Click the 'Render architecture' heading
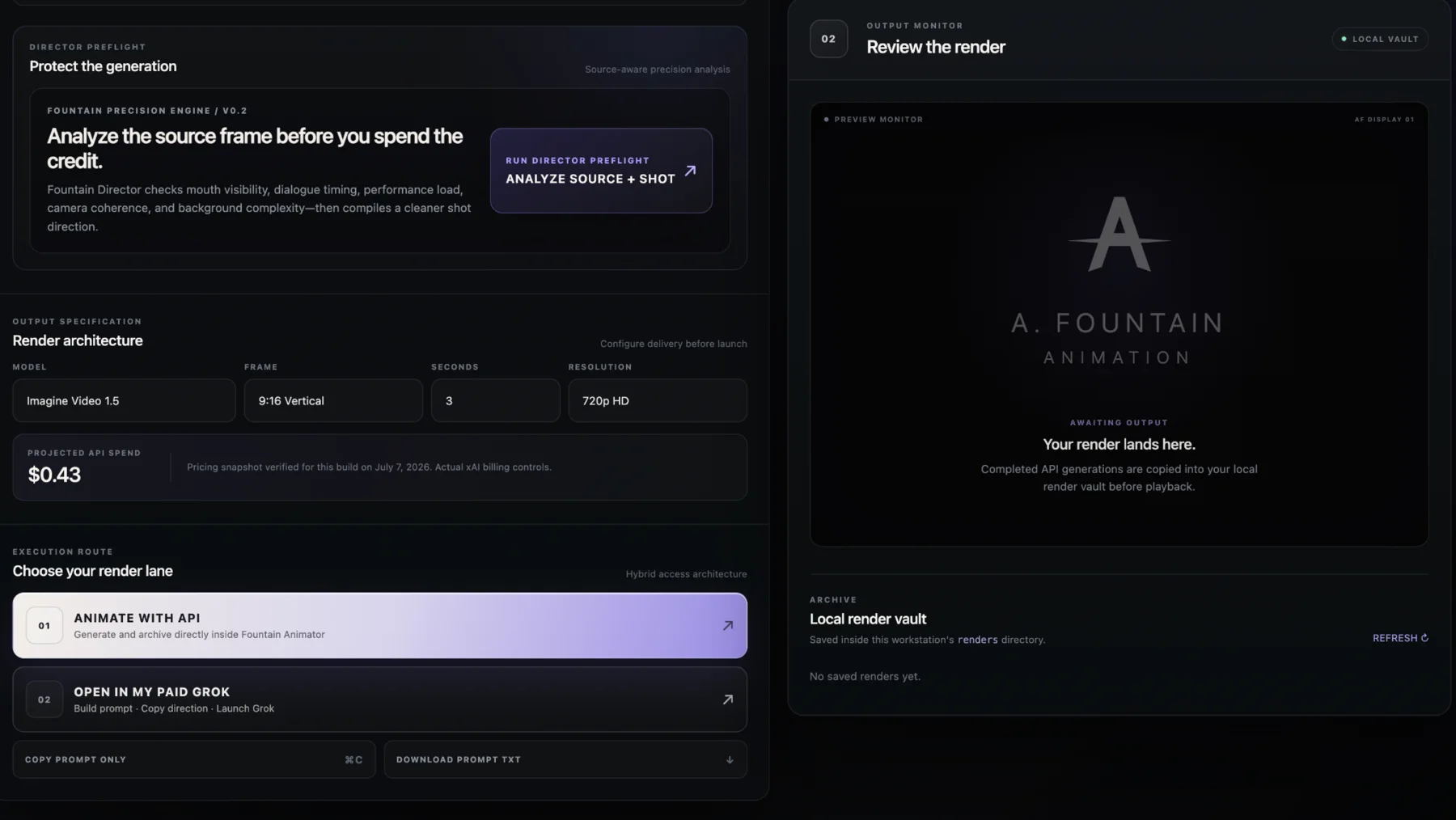Image resolution: width=1456 pixels, height=820 pixels. pos(78,340)
